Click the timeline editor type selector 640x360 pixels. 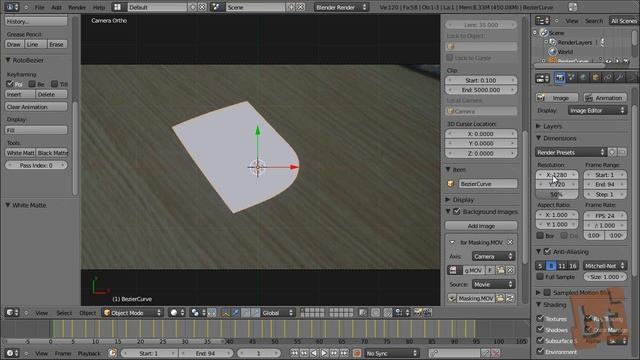12,353
